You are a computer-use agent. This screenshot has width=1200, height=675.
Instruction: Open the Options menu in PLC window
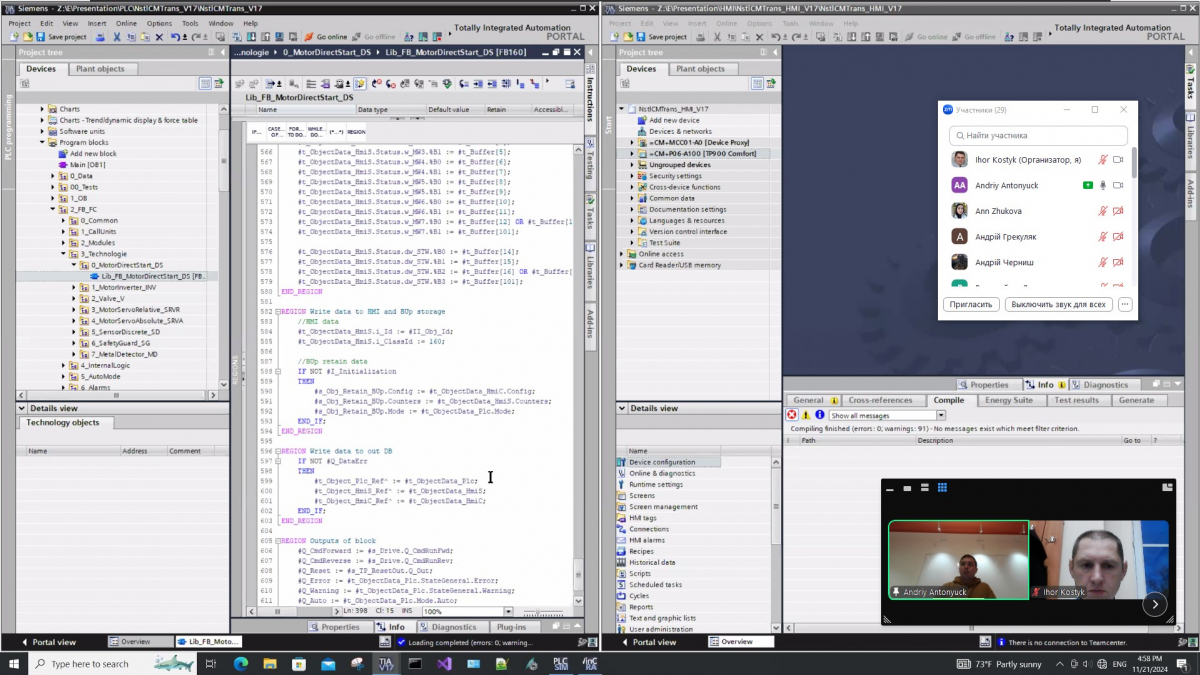click(x=159, y=23)
